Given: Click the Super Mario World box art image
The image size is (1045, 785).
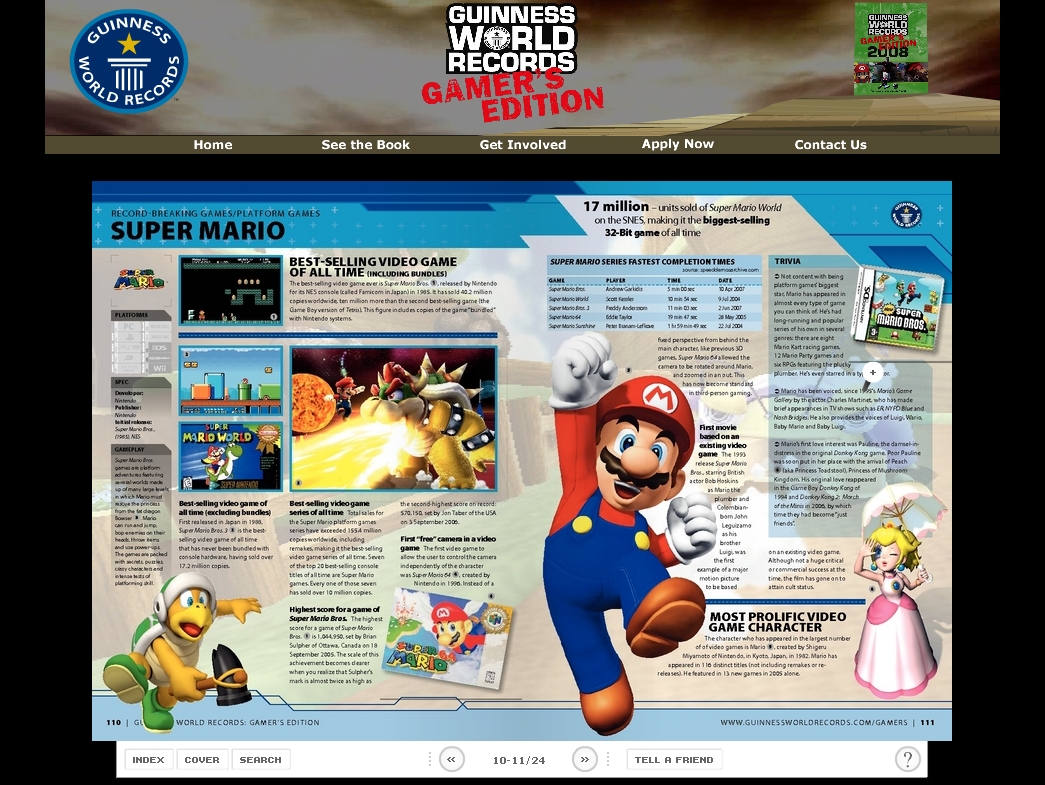Looking at the screenshot, I should pyautogui.click(x=231, y=456).
